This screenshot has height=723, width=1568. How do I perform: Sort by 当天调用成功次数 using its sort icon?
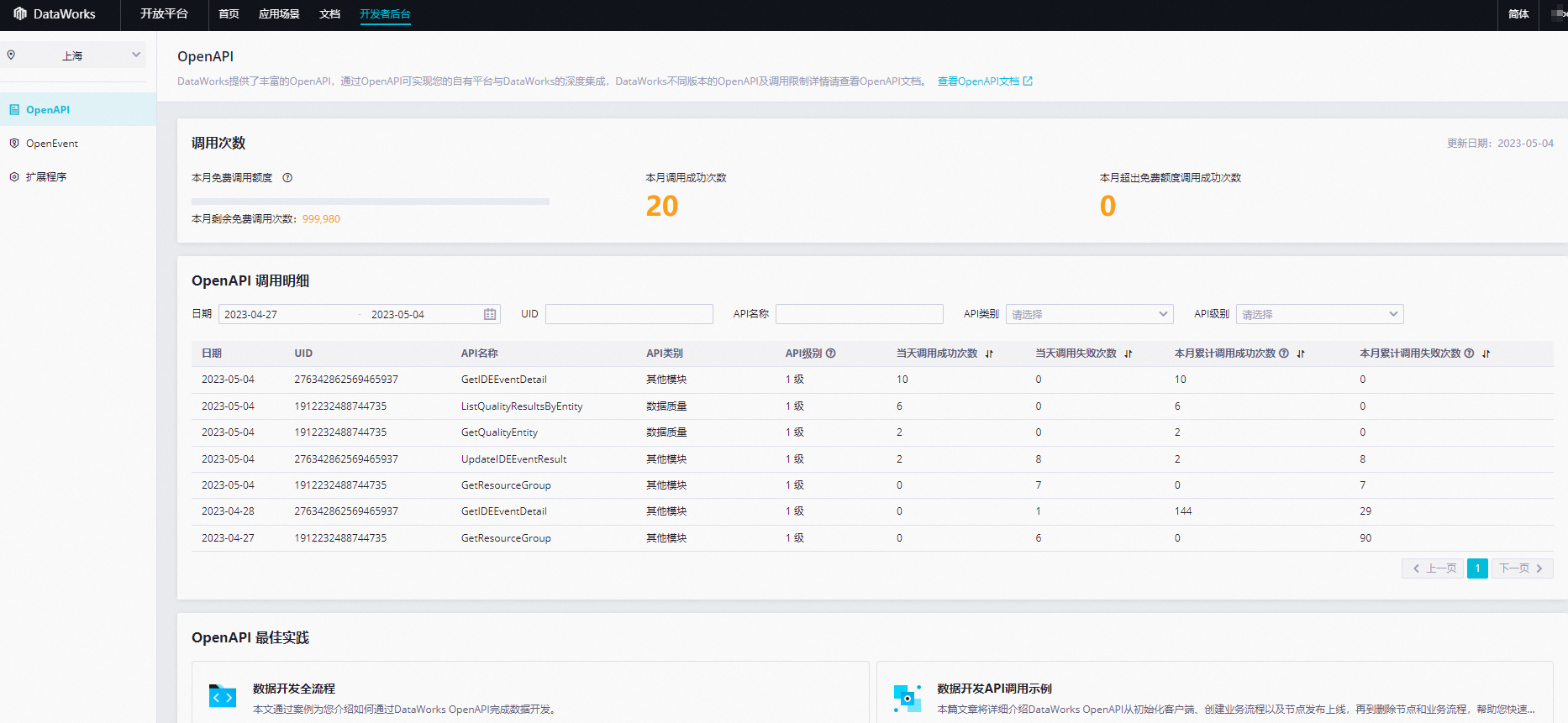coord(989,354)
